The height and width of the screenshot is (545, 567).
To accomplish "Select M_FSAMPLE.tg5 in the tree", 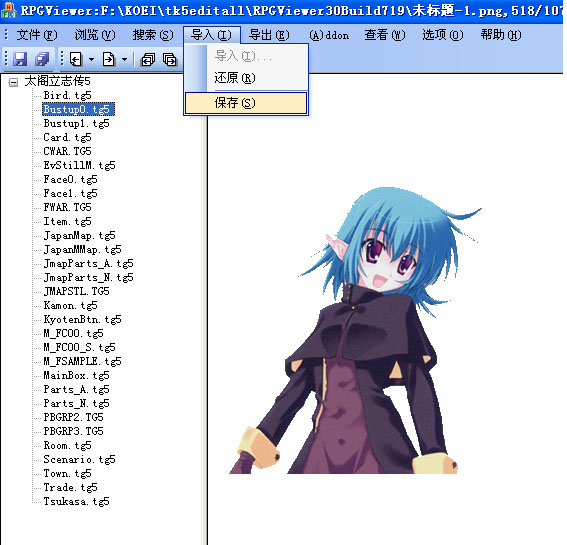I will [x=82, y=361].
